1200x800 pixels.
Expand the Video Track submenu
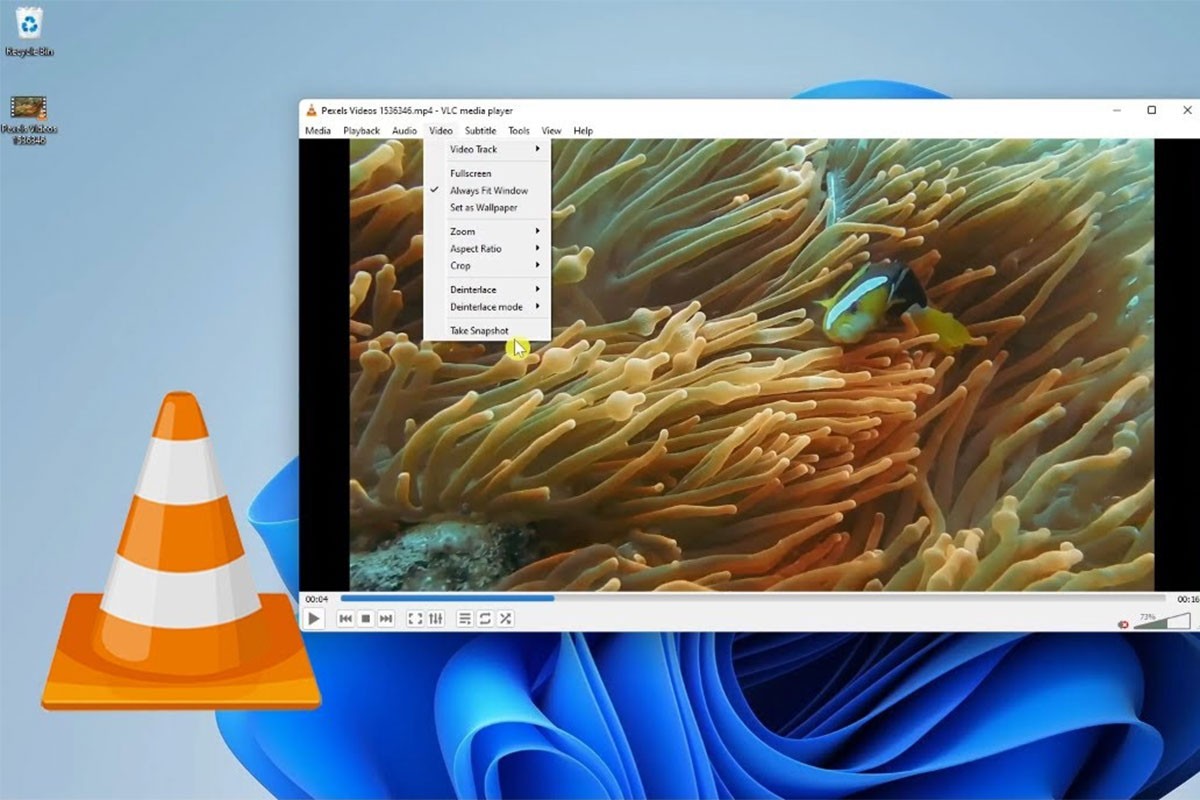[487, 149]
